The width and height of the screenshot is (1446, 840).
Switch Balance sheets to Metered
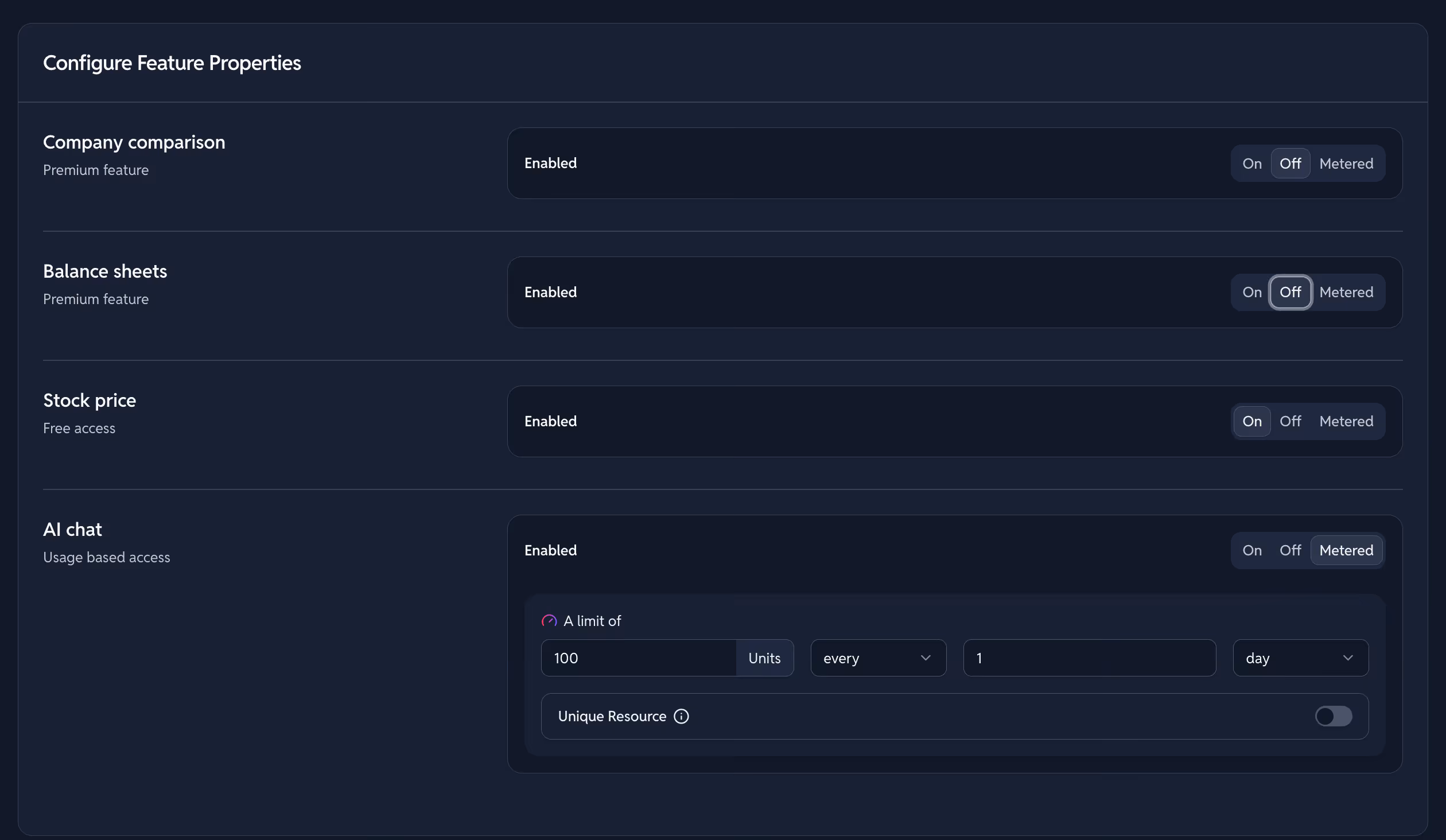click(x=1346, y=292)
